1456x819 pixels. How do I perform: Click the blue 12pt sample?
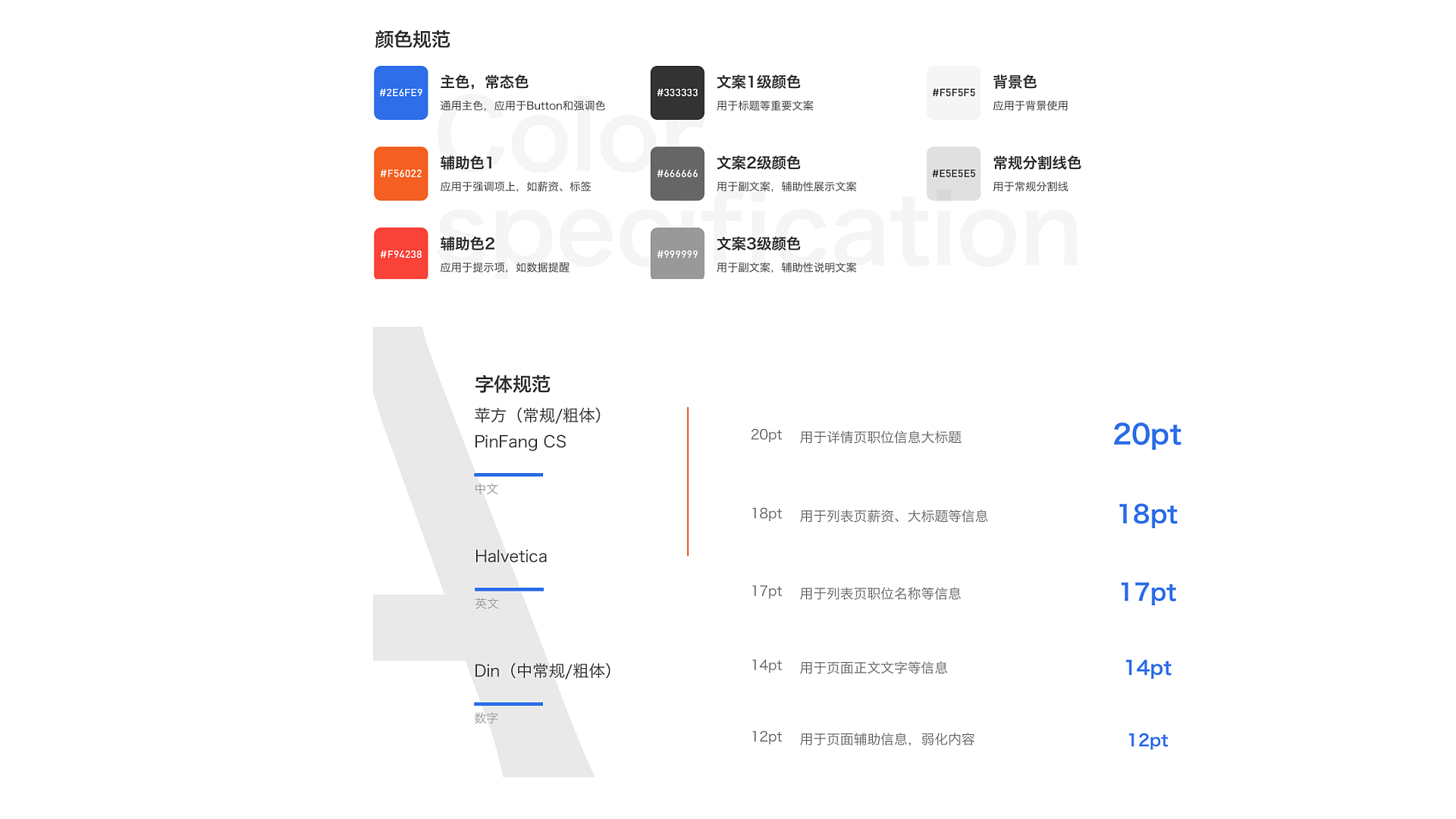pyautogui.click(x=1147, y=740)
